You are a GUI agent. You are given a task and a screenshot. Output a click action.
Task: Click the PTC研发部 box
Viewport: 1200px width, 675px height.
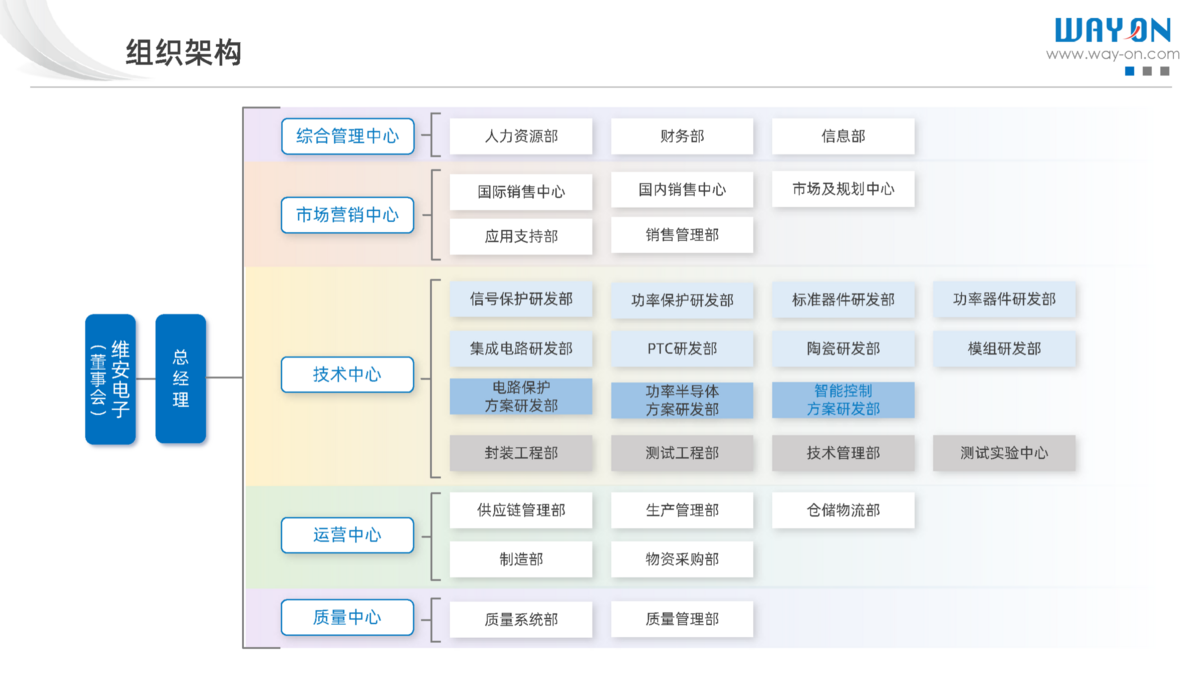(682, 349)
